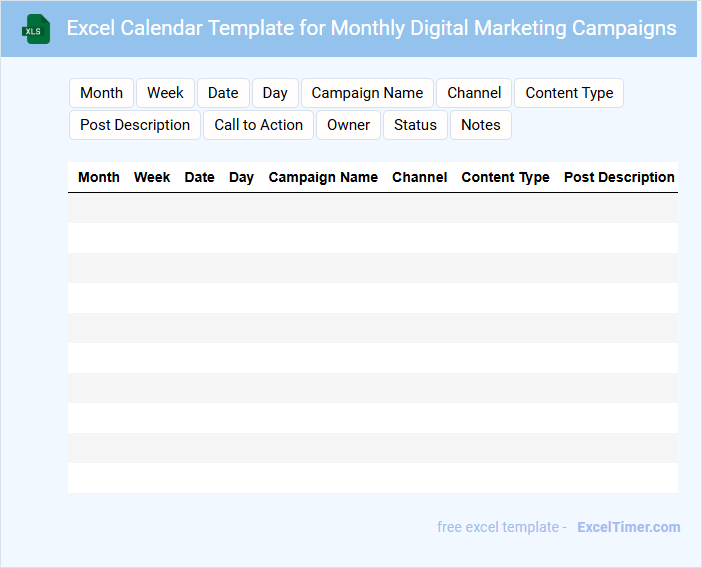Click the Month column header in table
Screen dimensions: 702x568
[99, 177]
